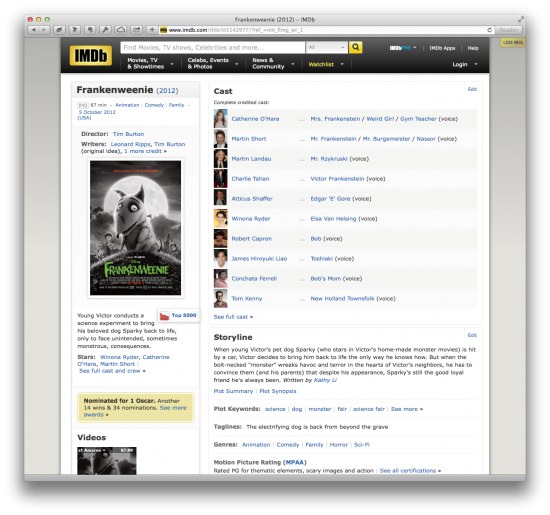The image size is (550, 515).
Task: Open the Plot Summary link
Action: (x=233, y=391)
